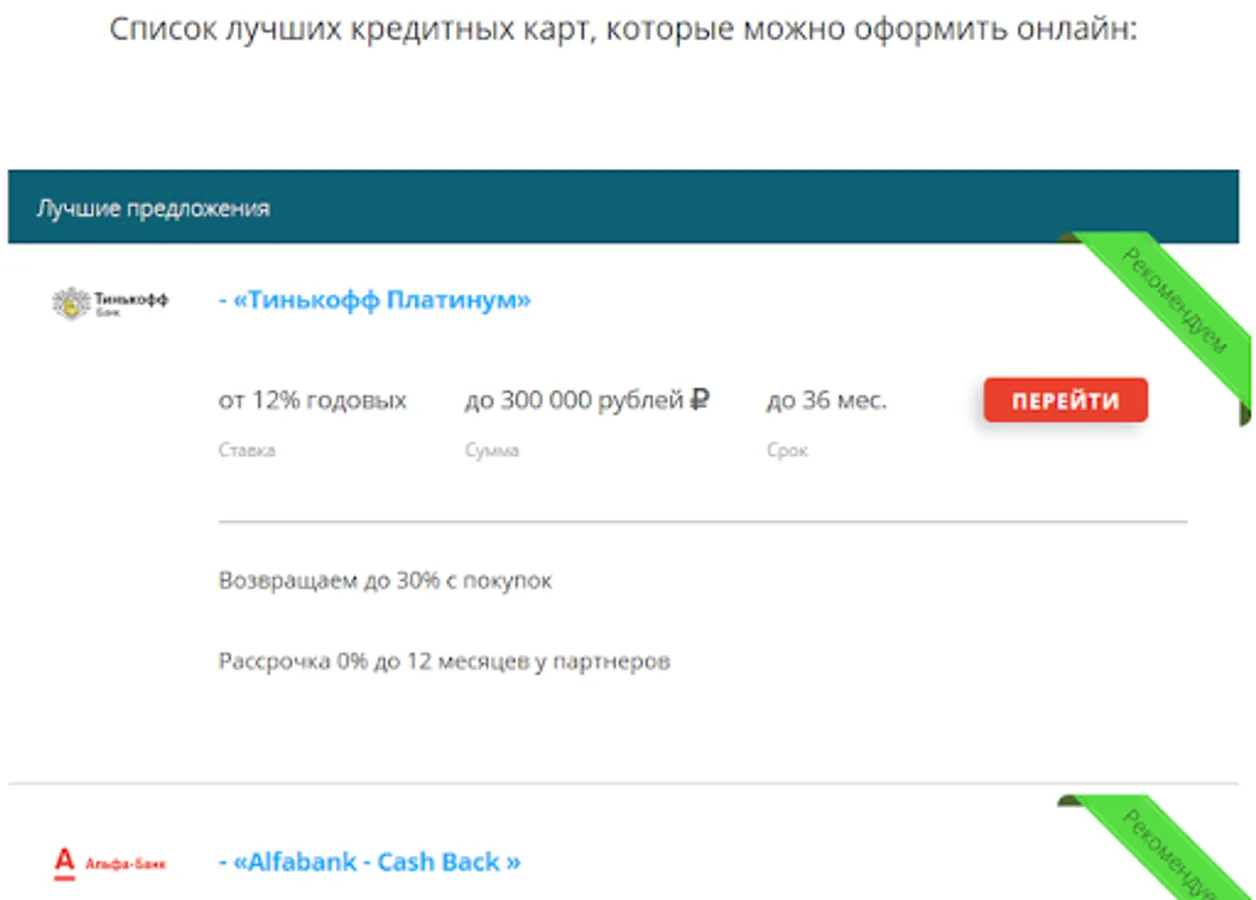Click the Tinkoff Bank logo
This screenshot has width=1256, height=900.
point(111,302)
